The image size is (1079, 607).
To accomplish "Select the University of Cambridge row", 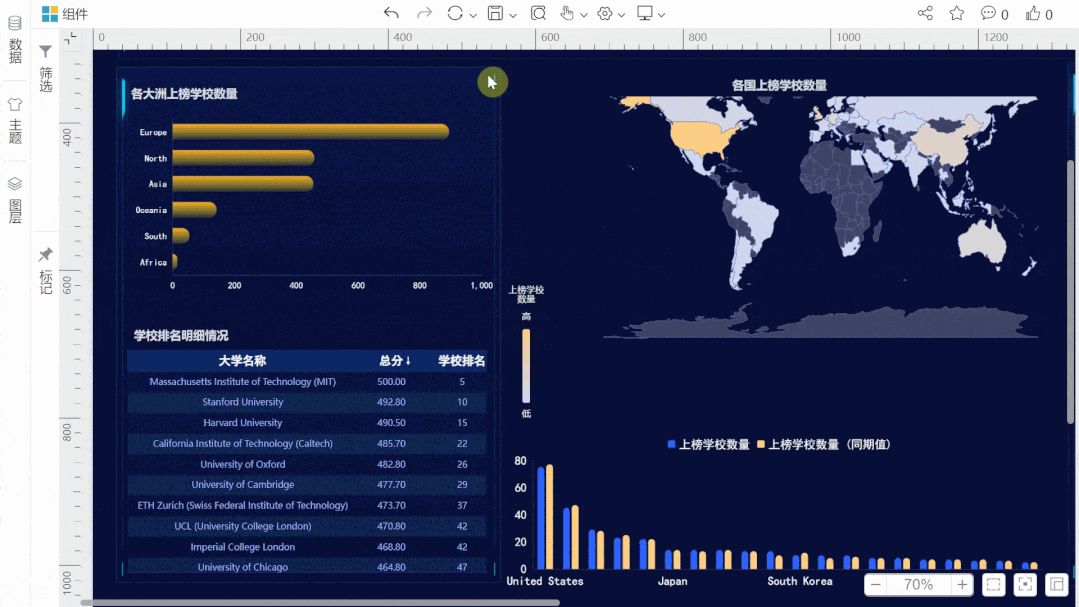I will point(307,484).
